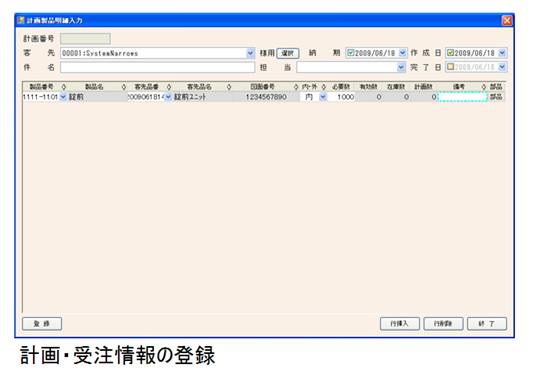The width and height of the screenshot is (544, 376).
Task: Click the 部品 cell in the first row
Action: tap(496, 97)
